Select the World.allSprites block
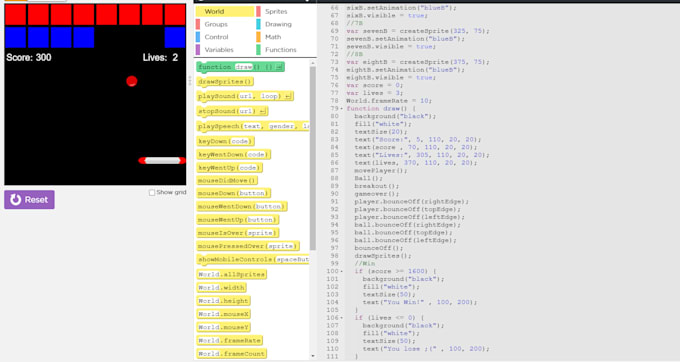This screenshot has width=680, height=362. (232, 274)
